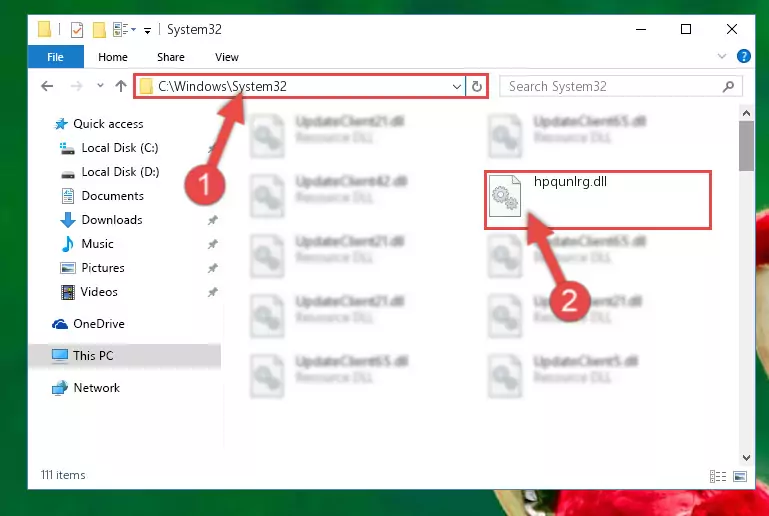
Task: Click the scrollbar up arrow
Action: (x=746, y=113)
